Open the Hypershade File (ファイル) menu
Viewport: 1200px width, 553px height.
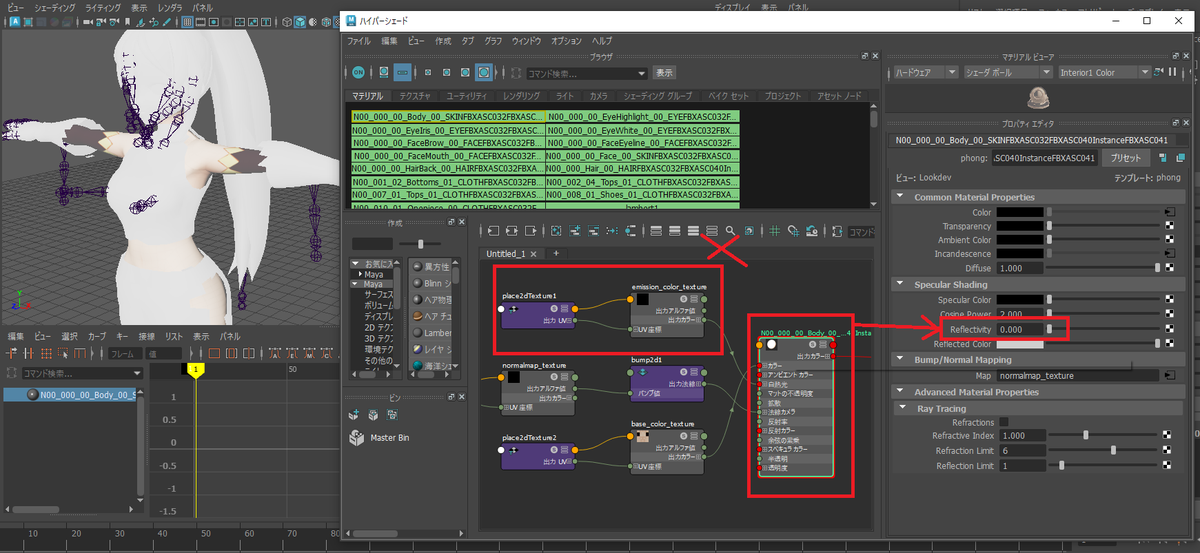[360, 41]
